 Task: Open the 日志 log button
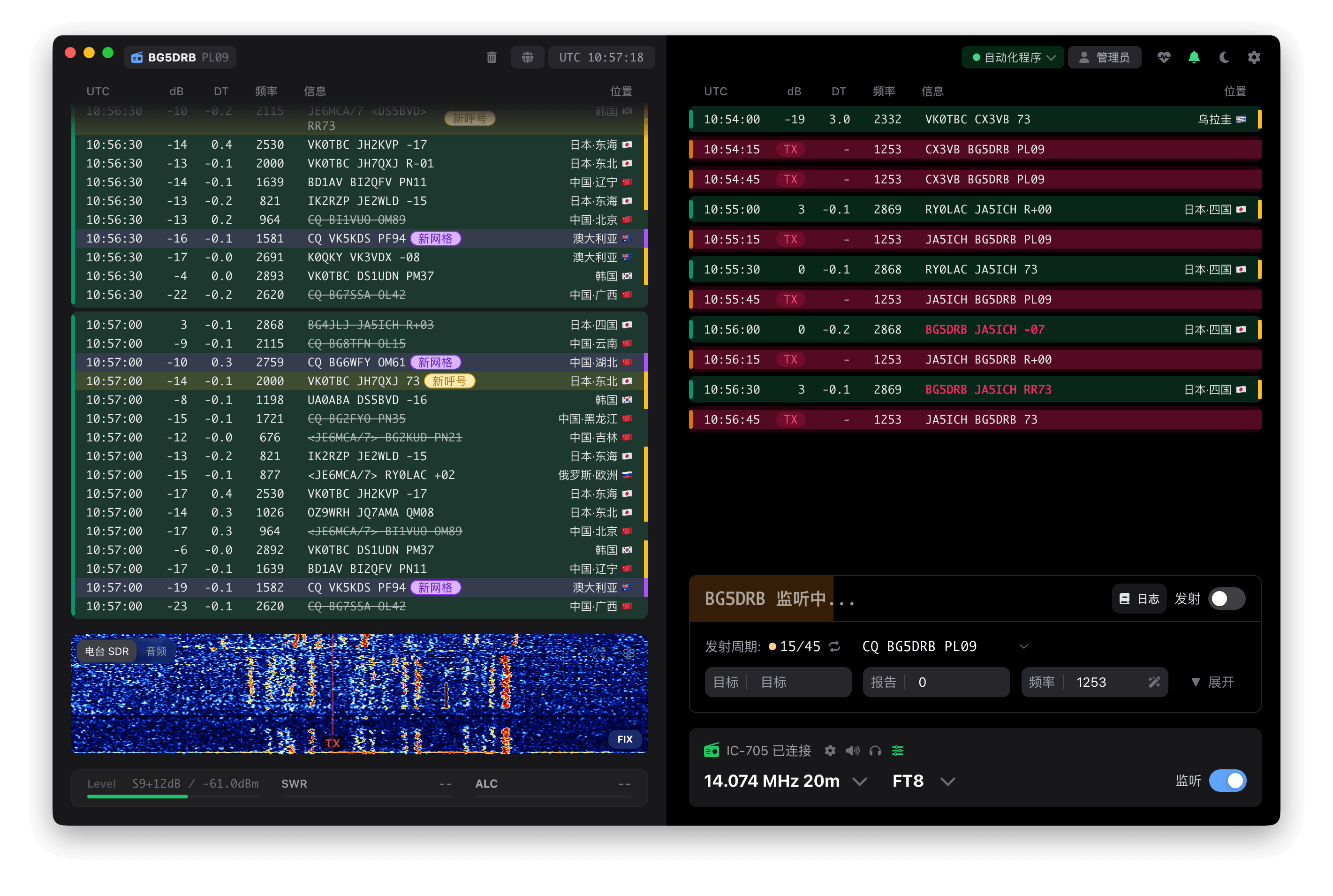[x=1139, y=598]
